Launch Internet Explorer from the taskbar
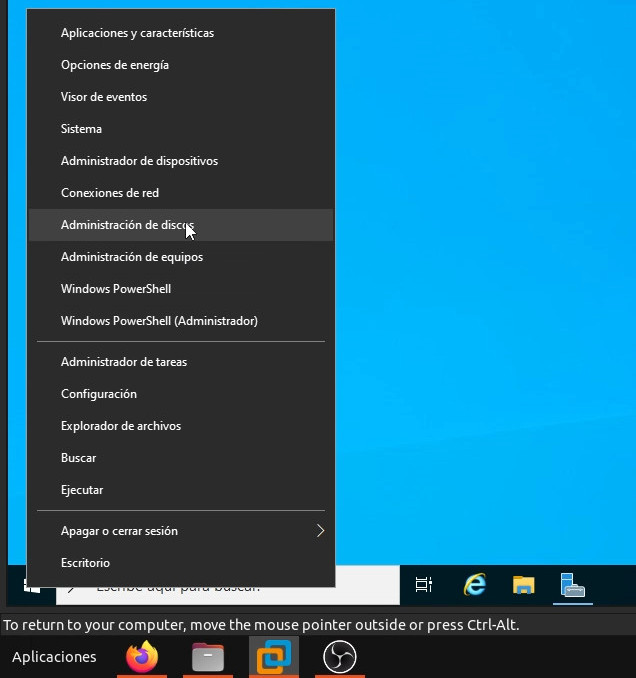The width and height of the screenshot is (636, 678). [474, 585]
